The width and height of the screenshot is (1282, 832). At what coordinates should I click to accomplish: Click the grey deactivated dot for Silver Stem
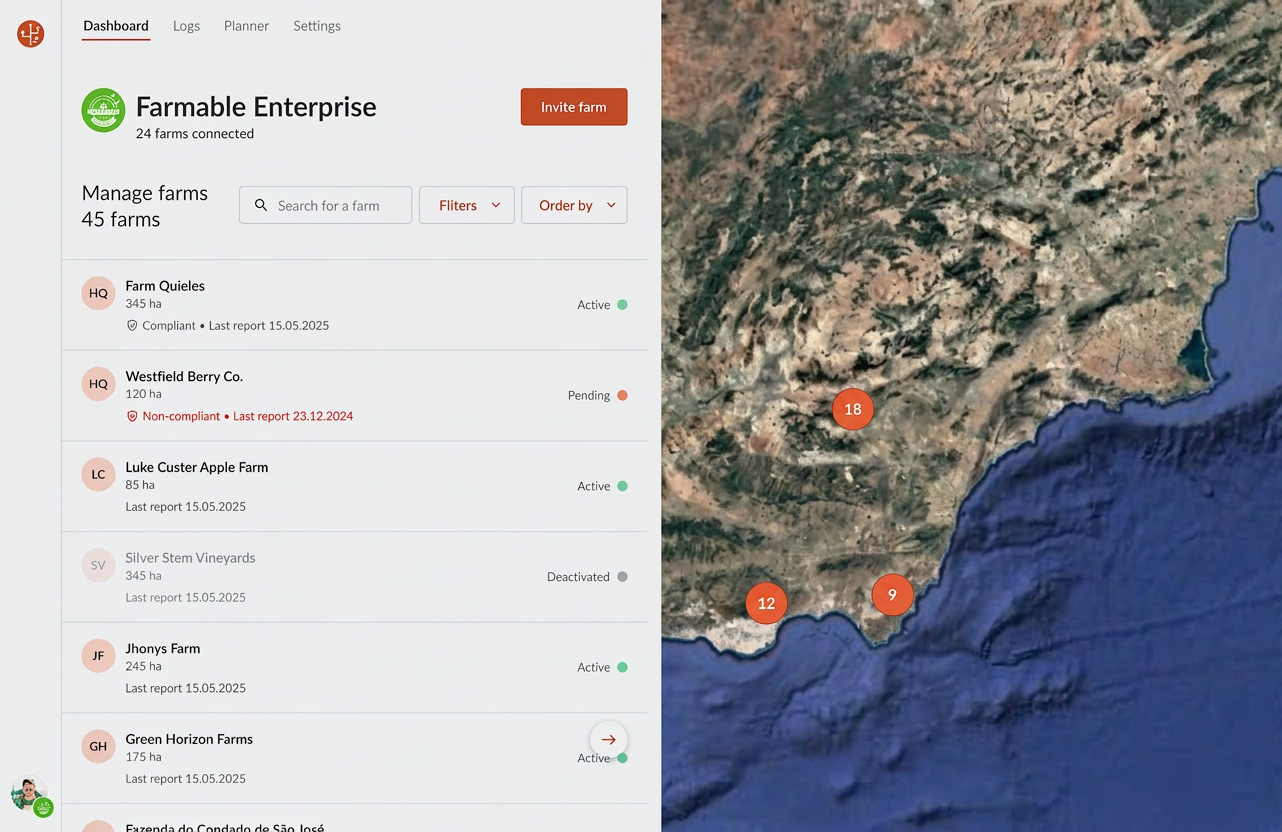[622, 577]
